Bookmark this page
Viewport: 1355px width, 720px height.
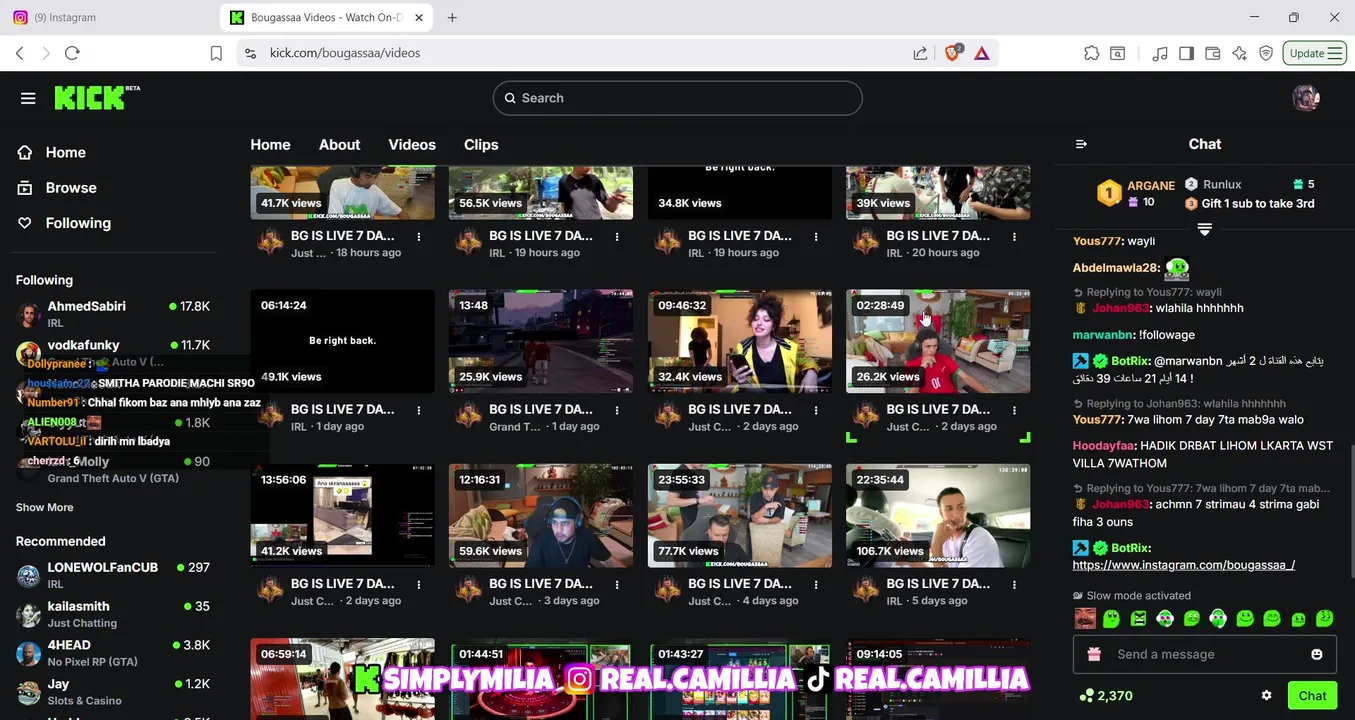(x=216, y=53)
